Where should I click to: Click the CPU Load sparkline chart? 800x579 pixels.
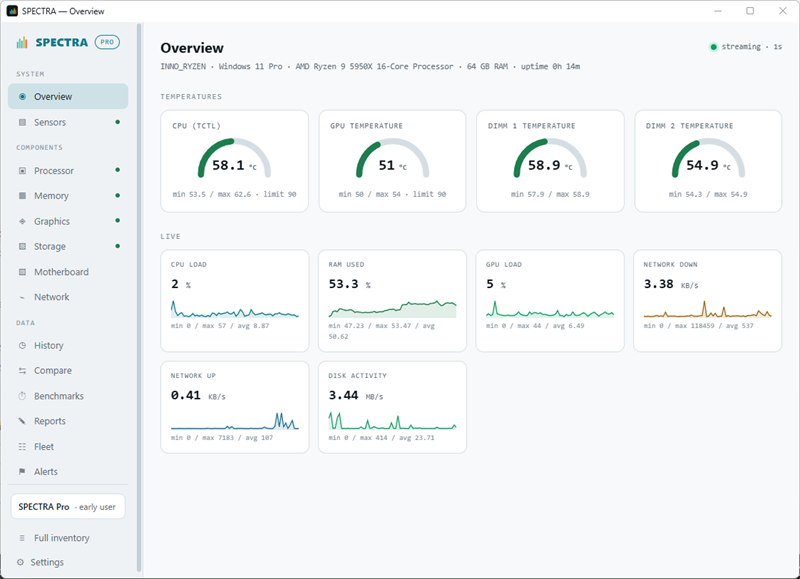[235, 309]
